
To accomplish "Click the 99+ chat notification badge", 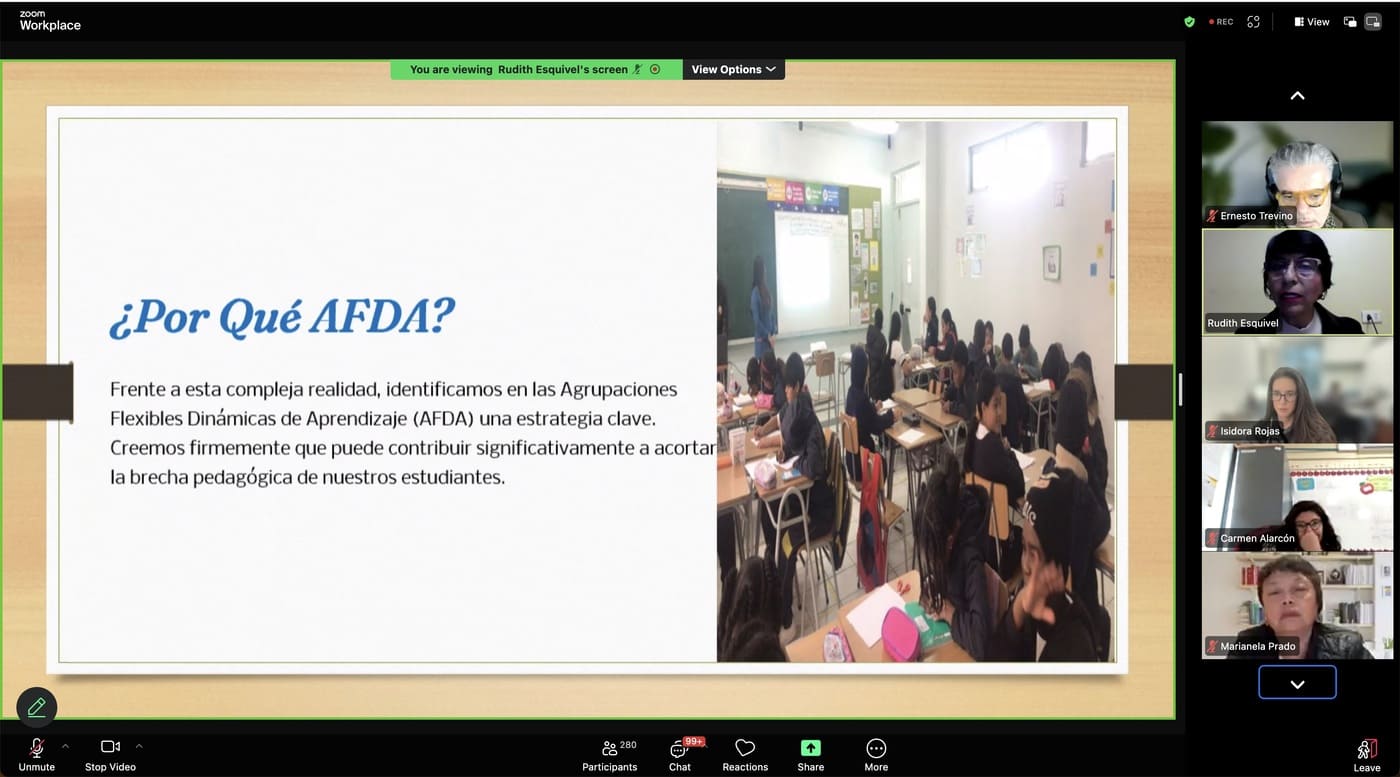I will [x=694, y=742].
